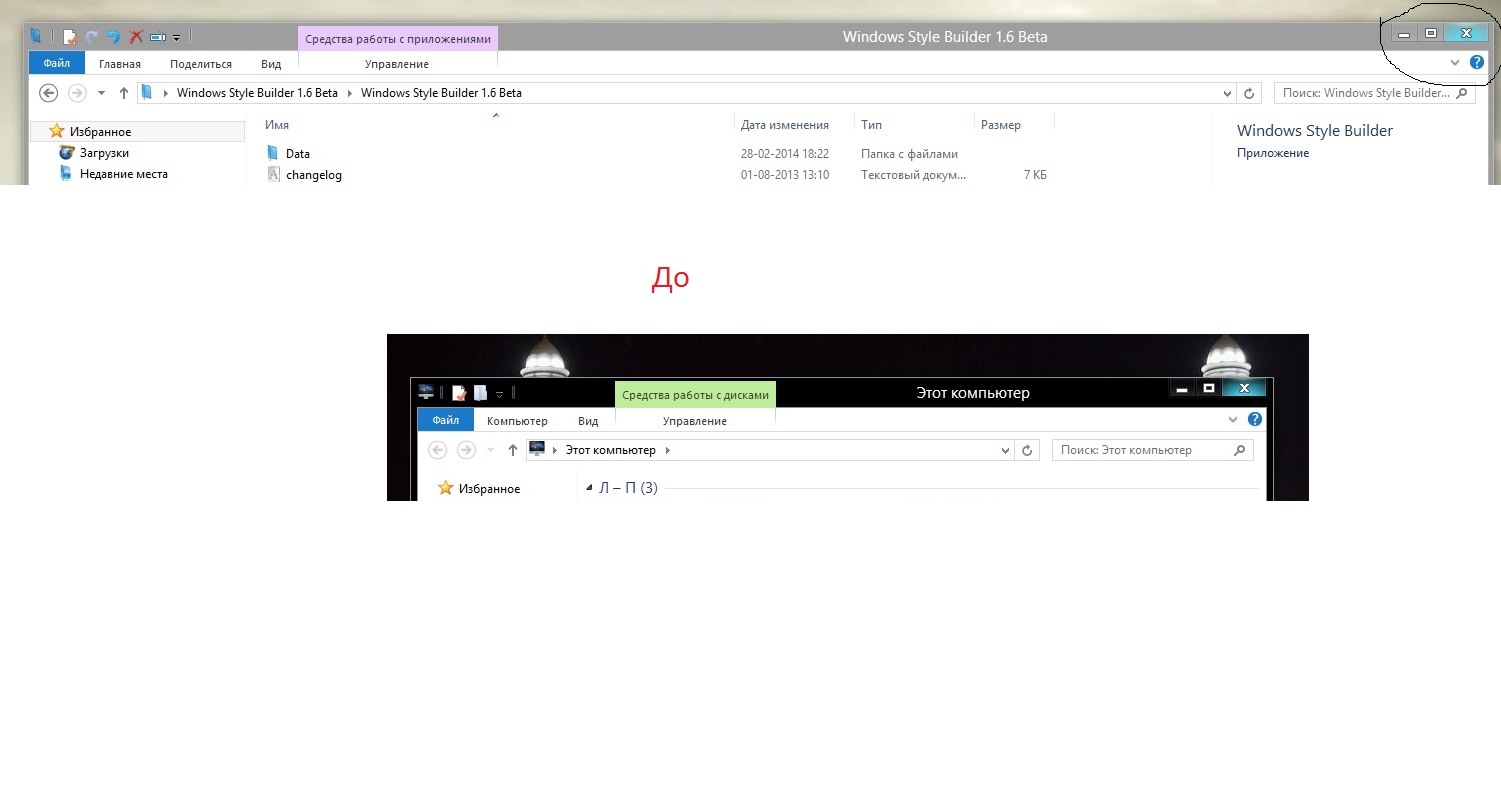Switch to the Компьютер ribbon tab
Viewport: 1501px width, 795px height.
[x=517, y=421]
